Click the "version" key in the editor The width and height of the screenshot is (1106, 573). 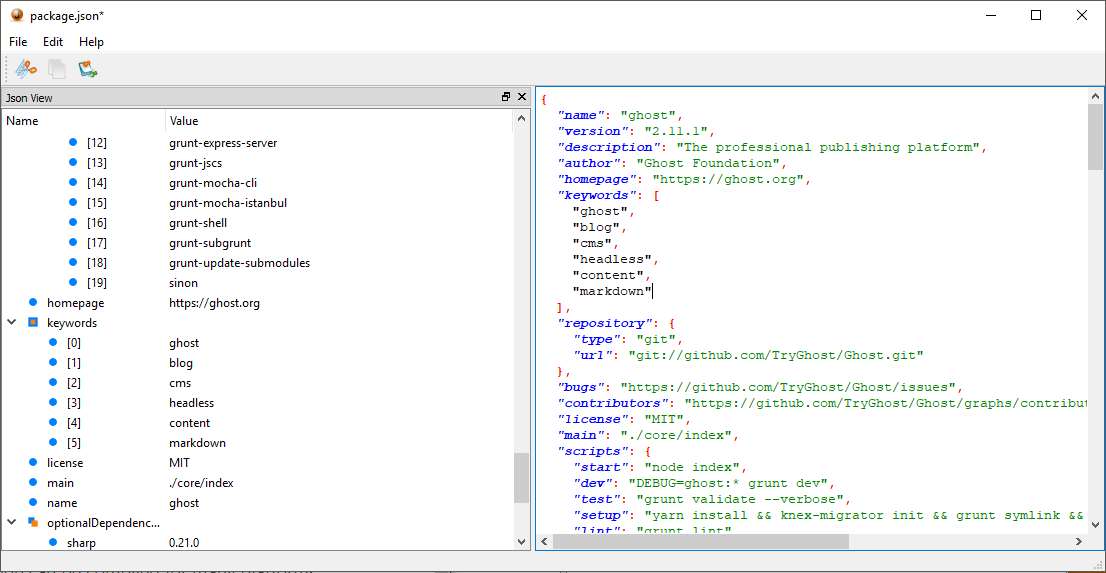click(592, 131)
